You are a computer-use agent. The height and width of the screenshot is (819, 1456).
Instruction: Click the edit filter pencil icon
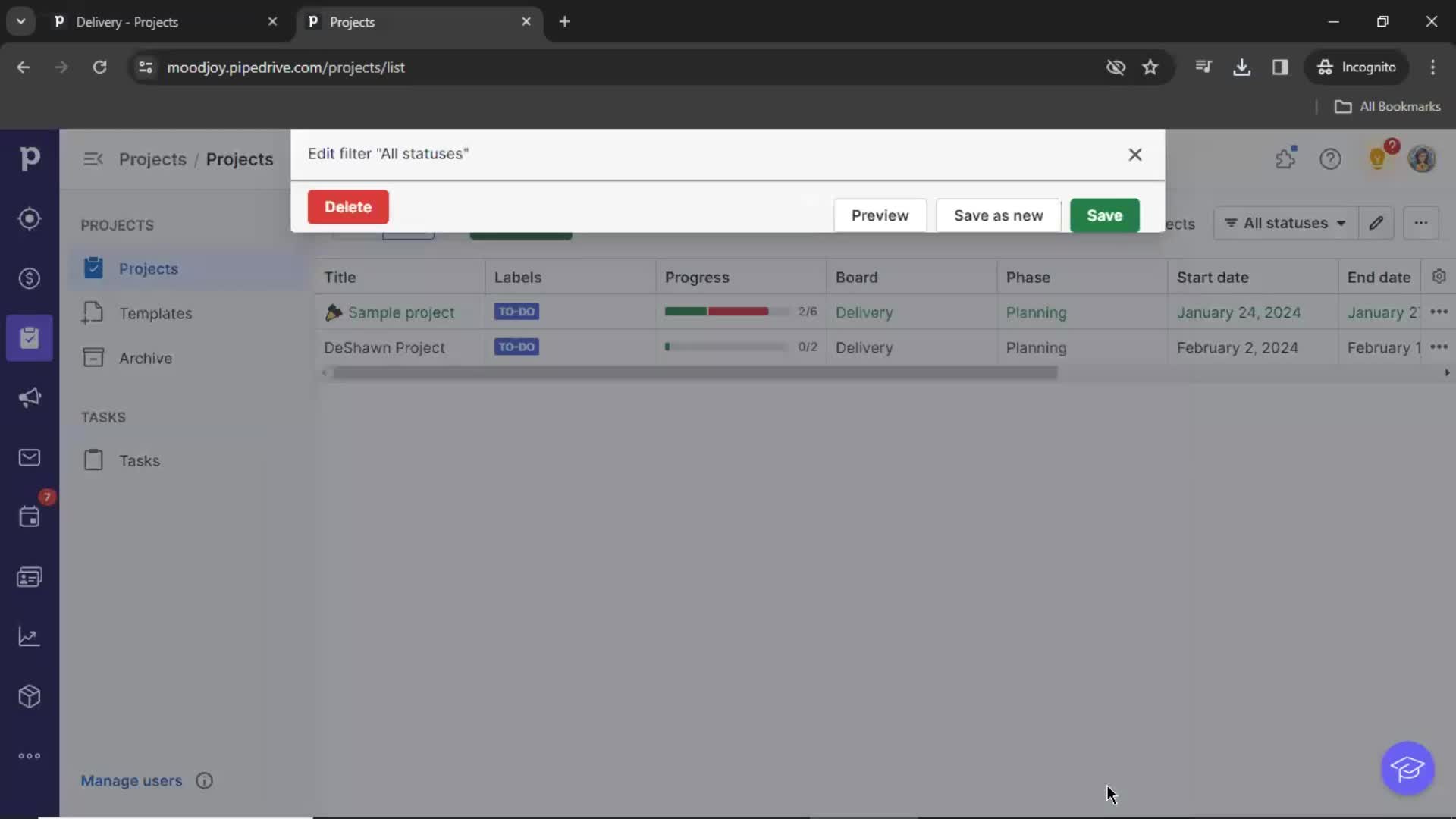pos(1376,222)
